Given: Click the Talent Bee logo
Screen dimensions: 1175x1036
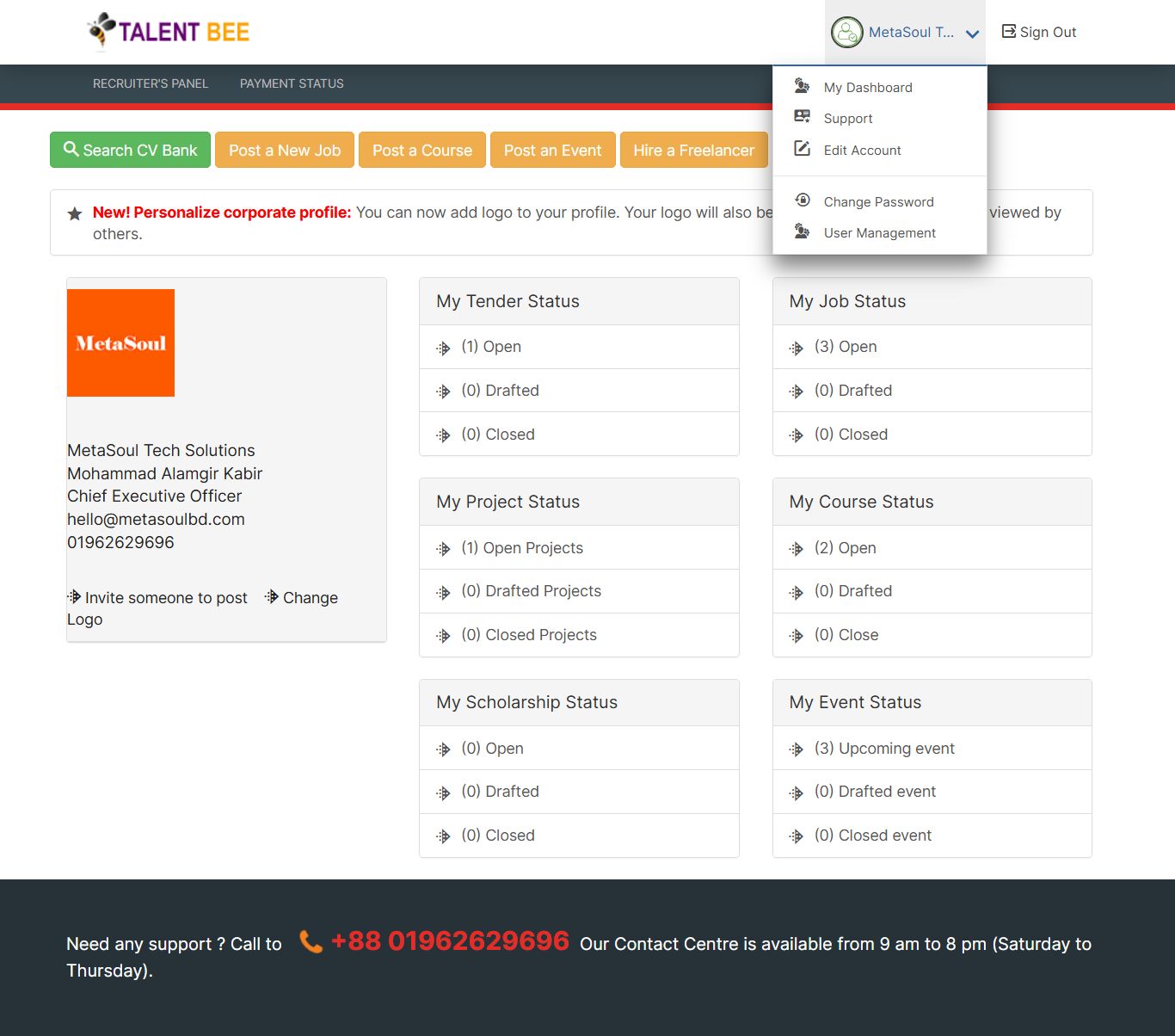Looking at the screenshot, I should [x=169, y=31].
